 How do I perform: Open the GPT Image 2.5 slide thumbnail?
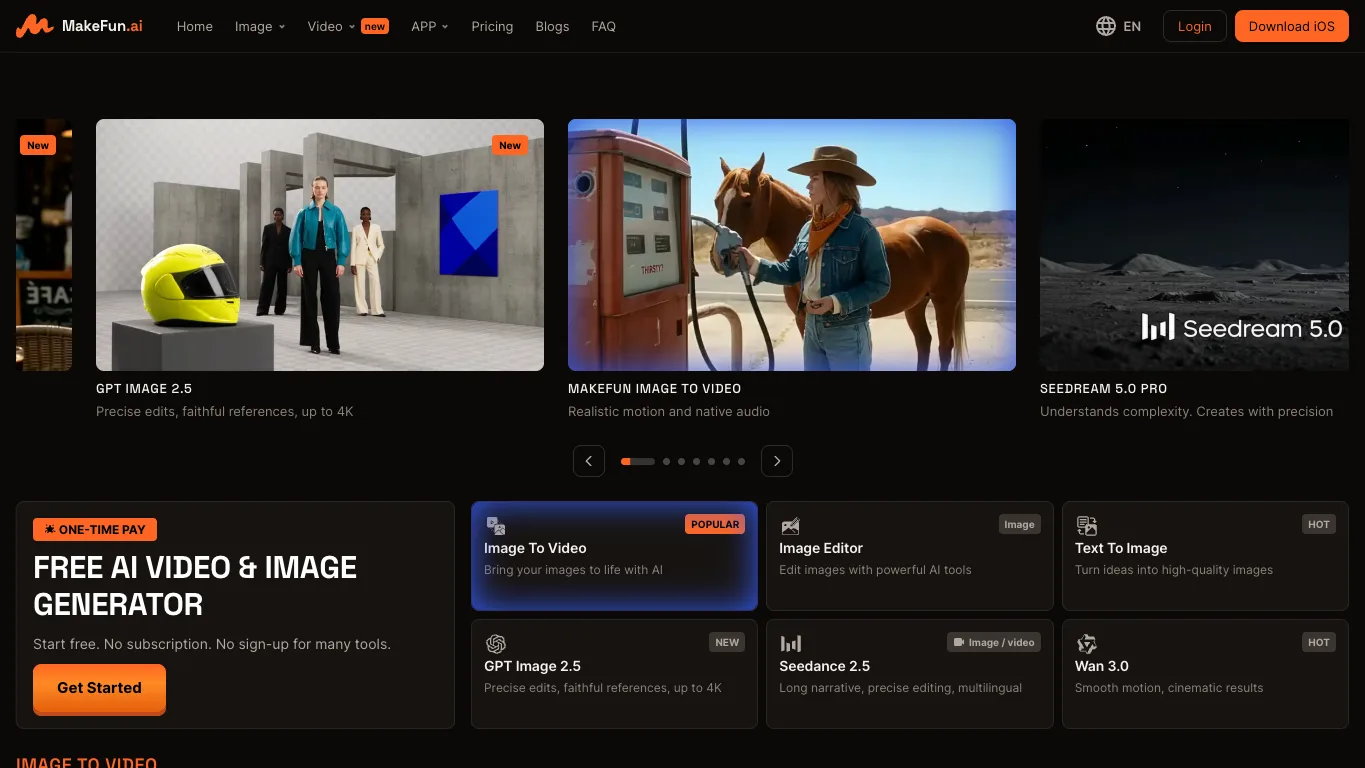[x=320, y=245]
